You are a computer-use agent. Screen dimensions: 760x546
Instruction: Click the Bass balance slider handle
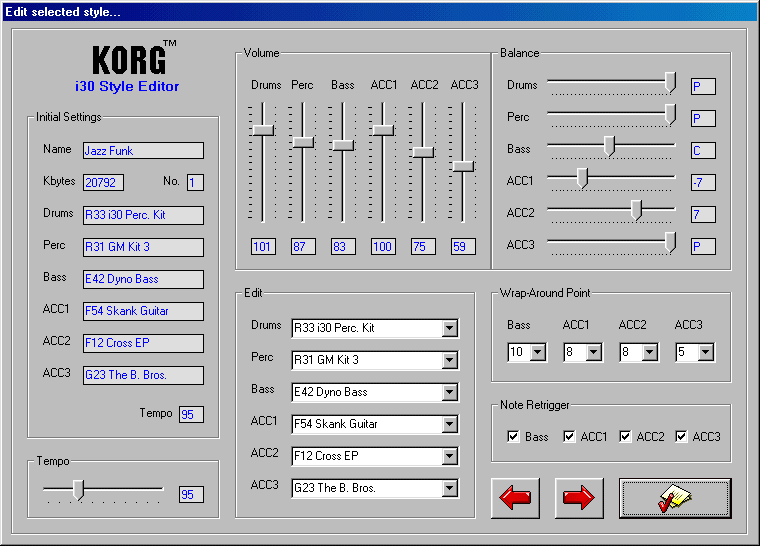[609, 146]
